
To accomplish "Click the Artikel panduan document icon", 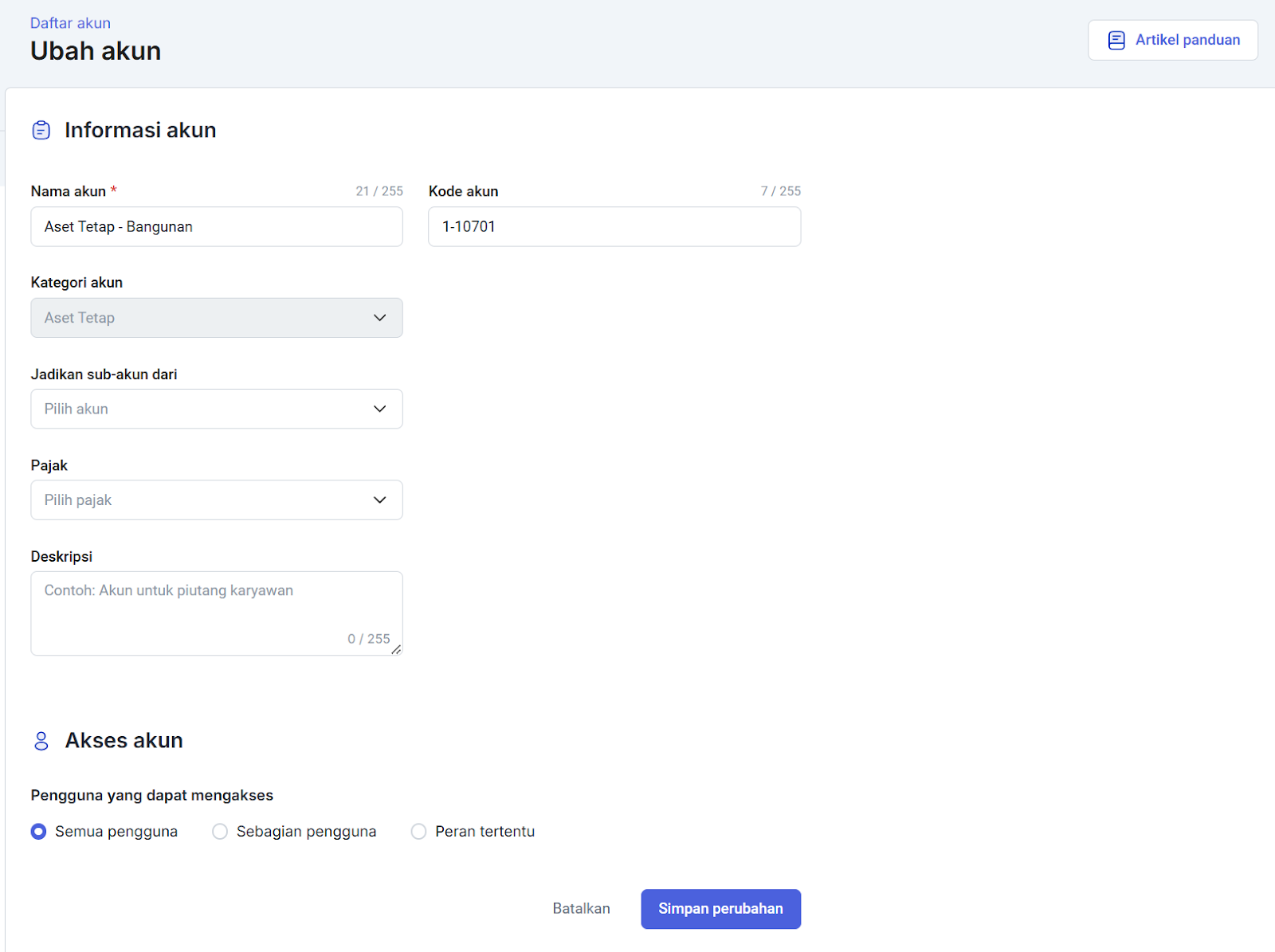I will pyautogui.click(x=1117, y=41).
